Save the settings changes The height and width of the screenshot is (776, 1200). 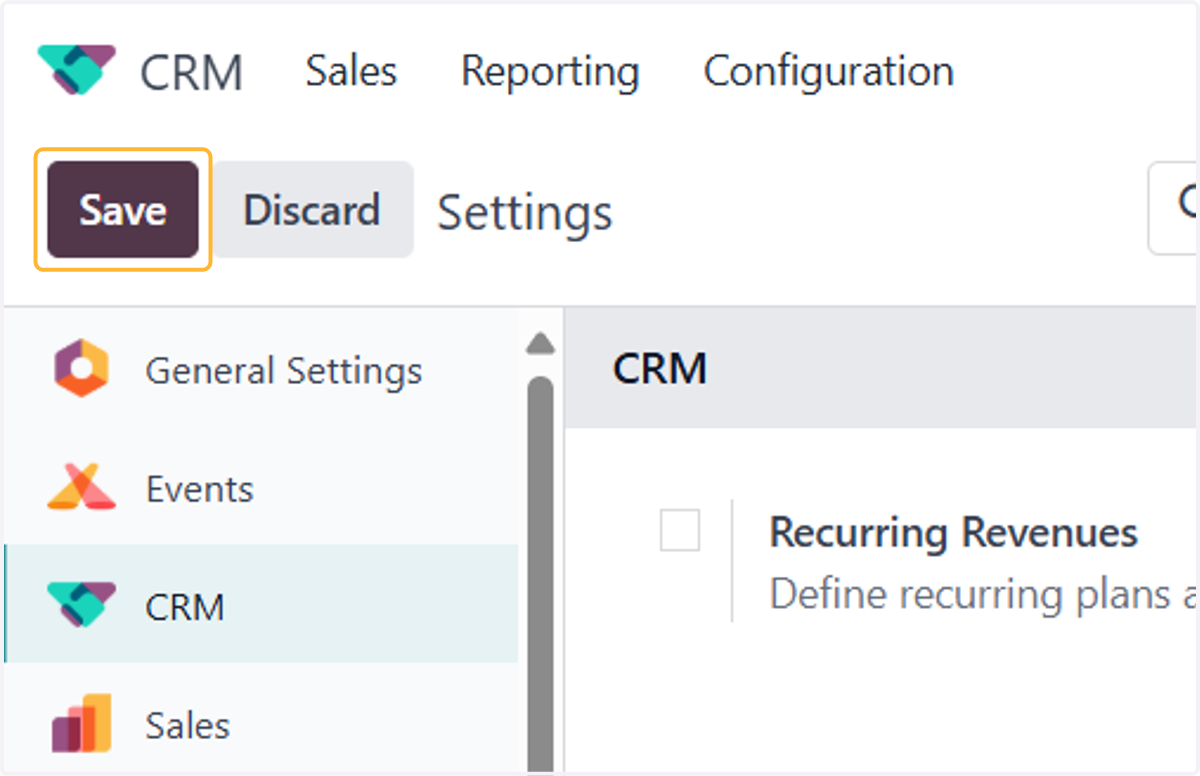pyautogui.click(x=123, y=210)
